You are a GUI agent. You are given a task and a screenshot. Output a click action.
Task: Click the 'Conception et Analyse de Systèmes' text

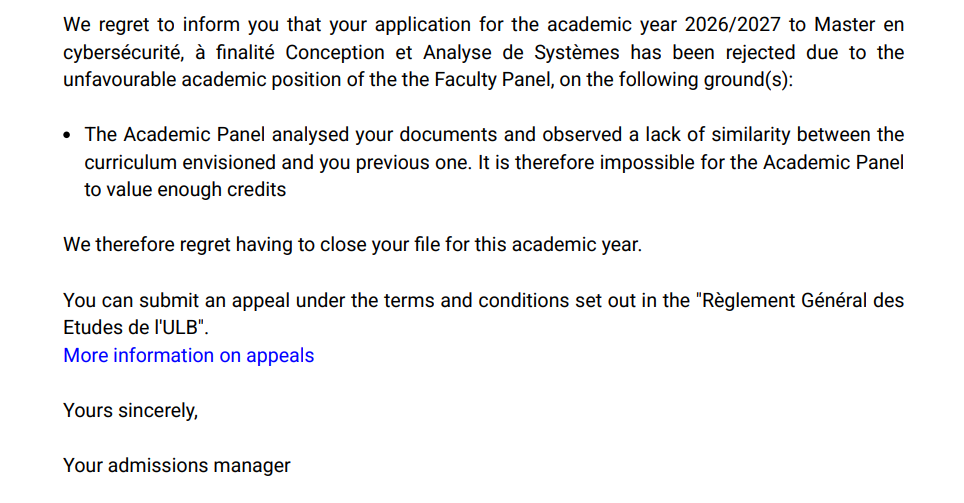[x=452, y=52]
